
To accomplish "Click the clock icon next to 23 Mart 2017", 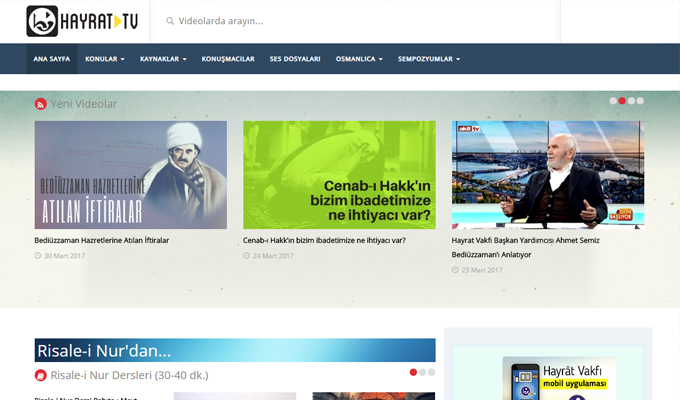I will coord(455,270).
